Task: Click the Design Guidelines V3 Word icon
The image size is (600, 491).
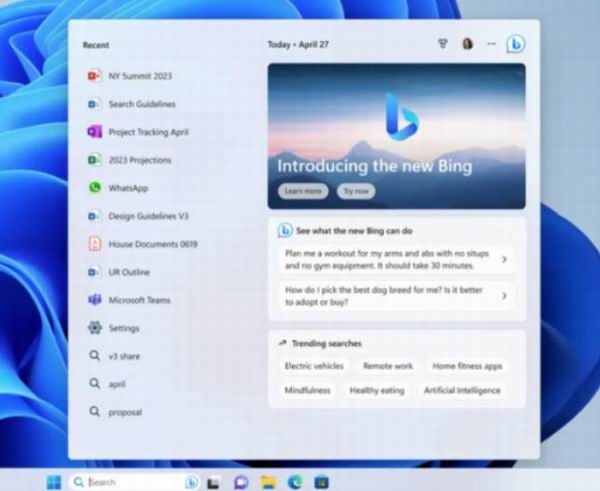Action: (94, 216)
